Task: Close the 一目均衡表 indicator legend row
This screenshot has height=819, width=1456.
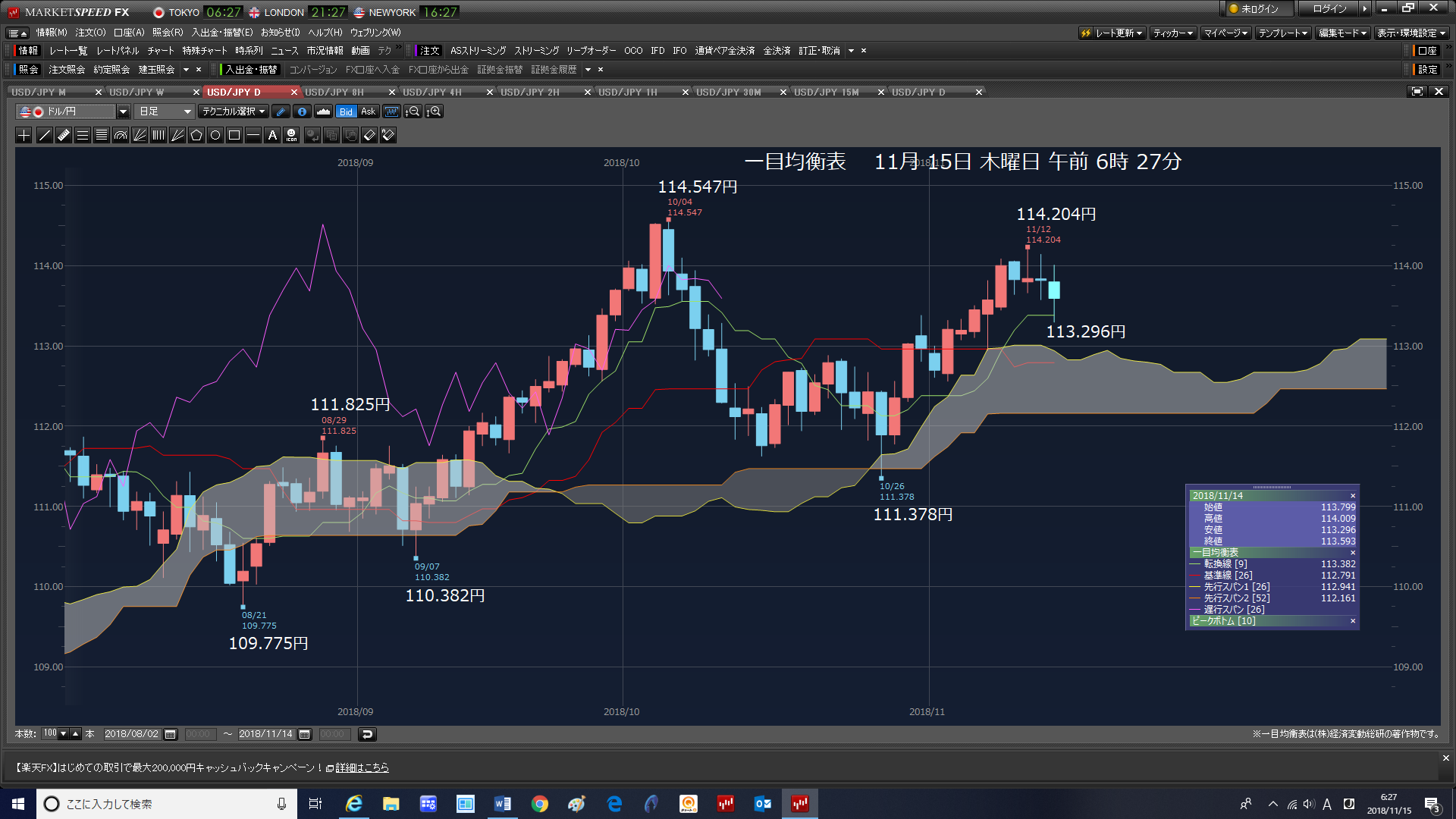Action: (x=1352, y=553)
